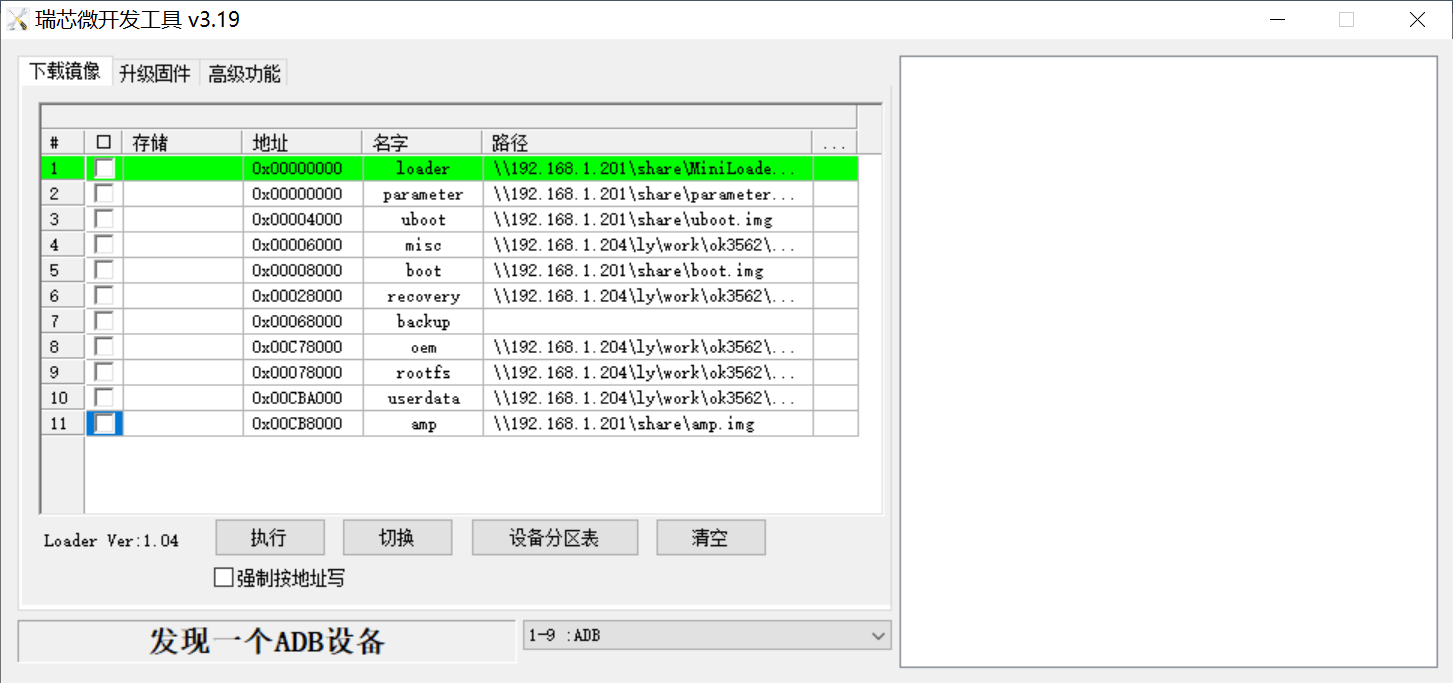The image size is (1453, 683).
Task: Switch to the 升级固件 tab
Action: tap(154, 73)
